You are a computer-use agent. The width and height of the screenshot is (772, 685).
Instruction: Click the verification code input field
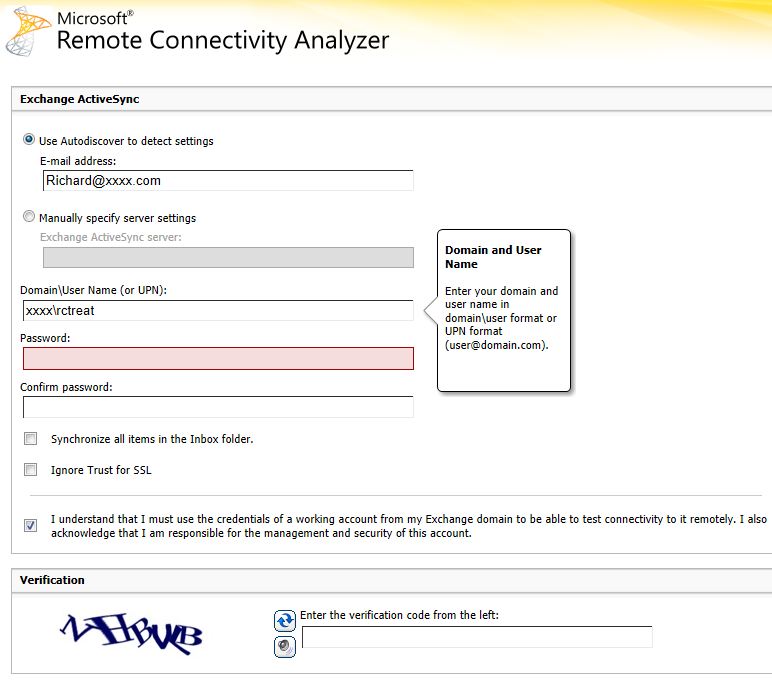point(477,637)
